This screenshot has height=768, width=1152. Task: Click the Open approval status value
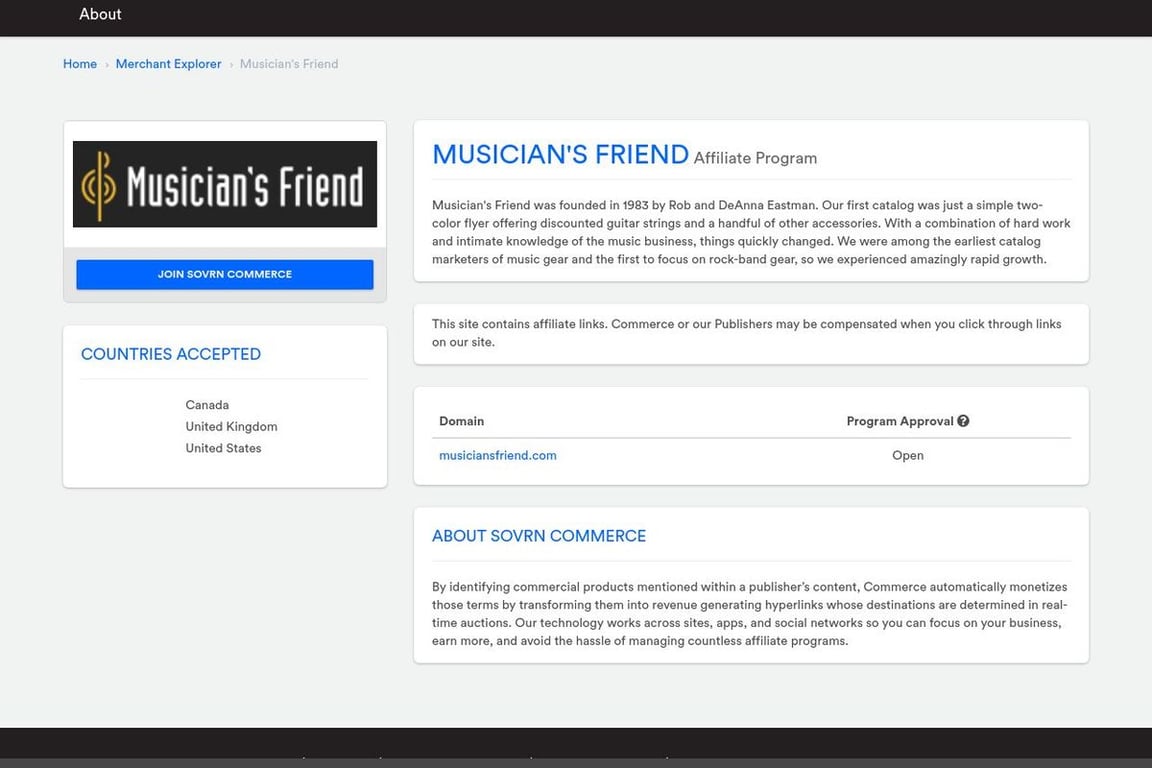point(907,456)
